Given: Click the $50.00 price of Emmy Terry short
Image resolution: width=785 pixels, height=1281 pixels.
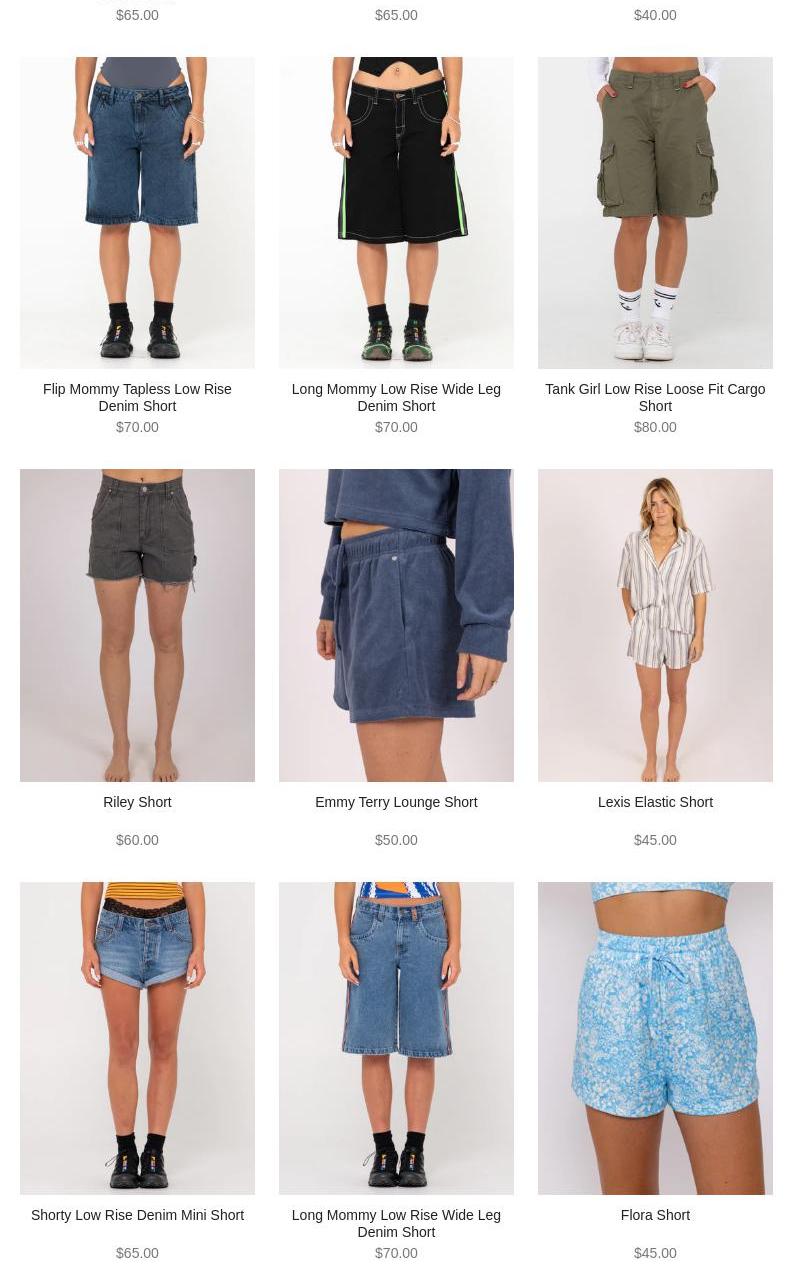Looking at the screenshot, I should click(396, 840).
